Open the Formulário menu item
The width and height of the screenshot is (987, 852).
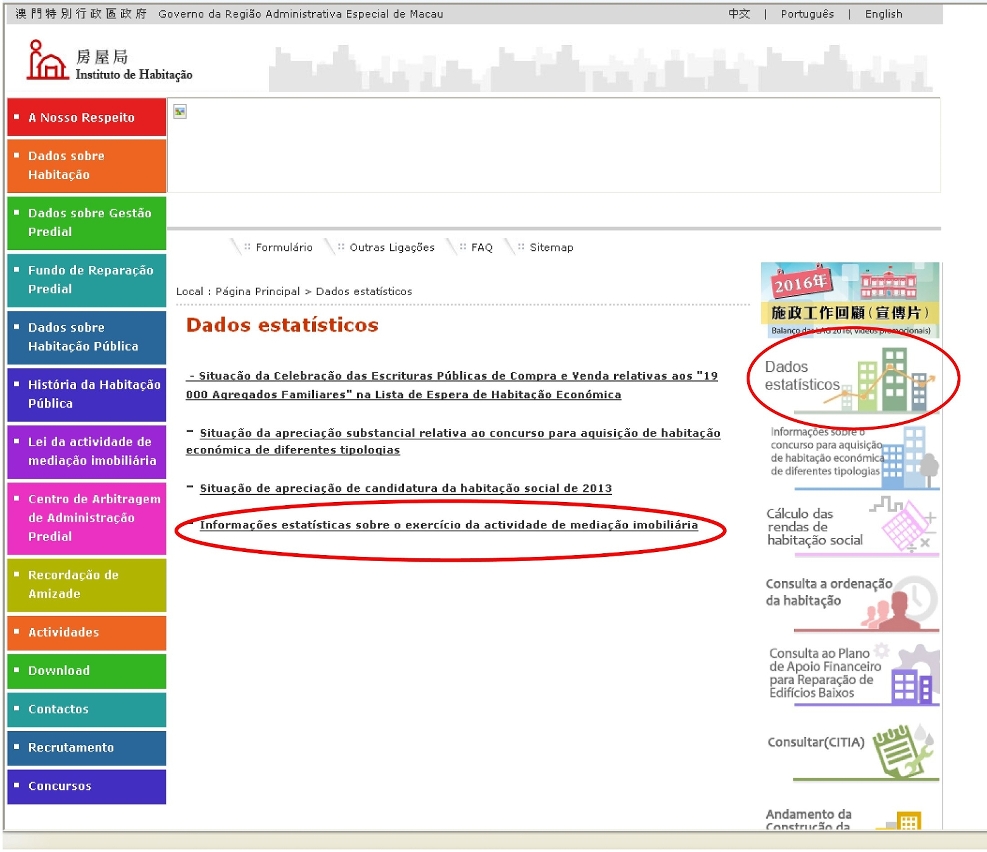pyautogui.click(x=284, y=248)
